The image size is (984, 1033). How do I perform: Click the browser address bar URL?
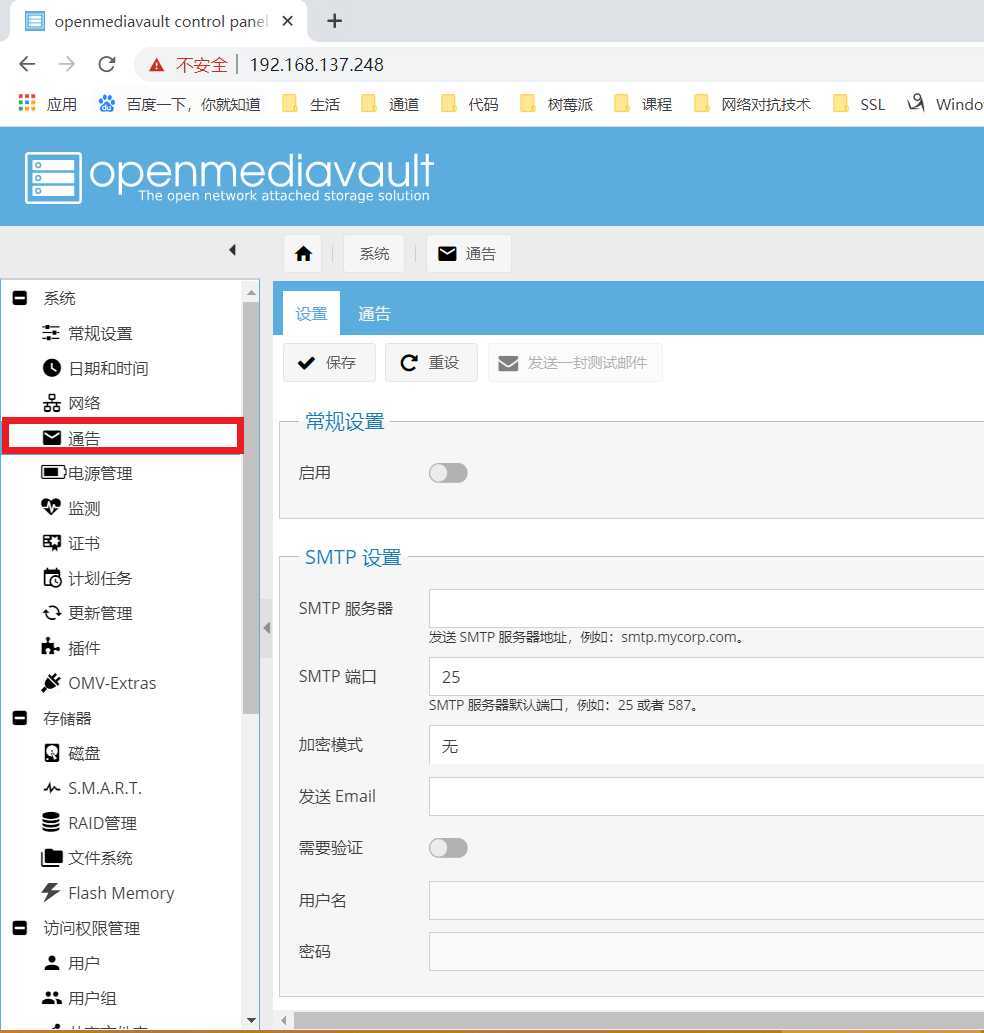click(317, 65)
